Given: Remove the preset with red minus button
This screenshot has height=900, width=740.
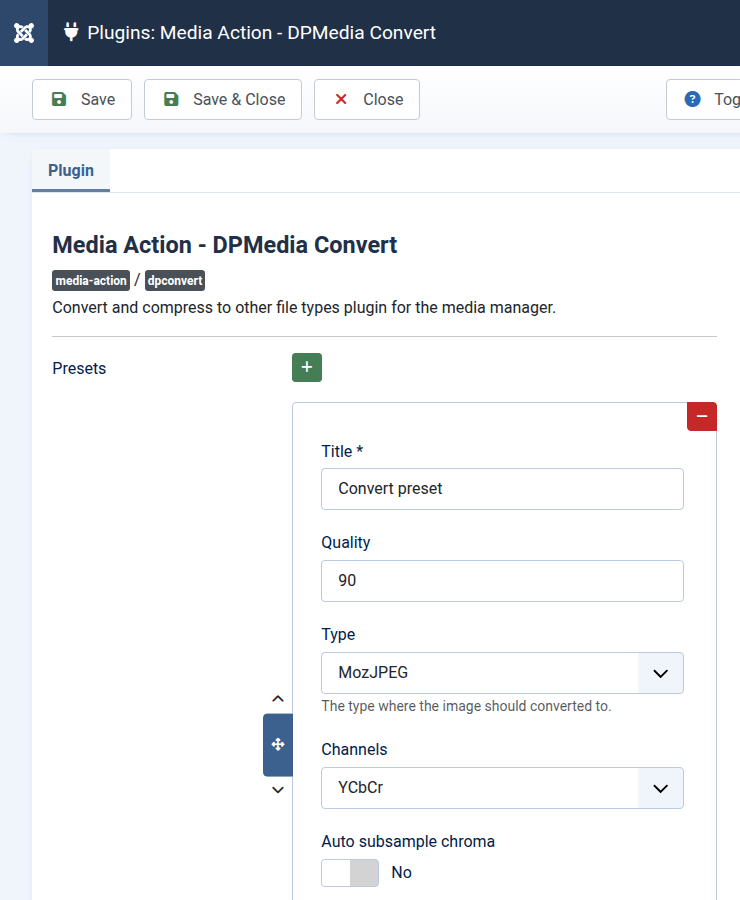Looking at the screenshot, I should coord(701,416).
